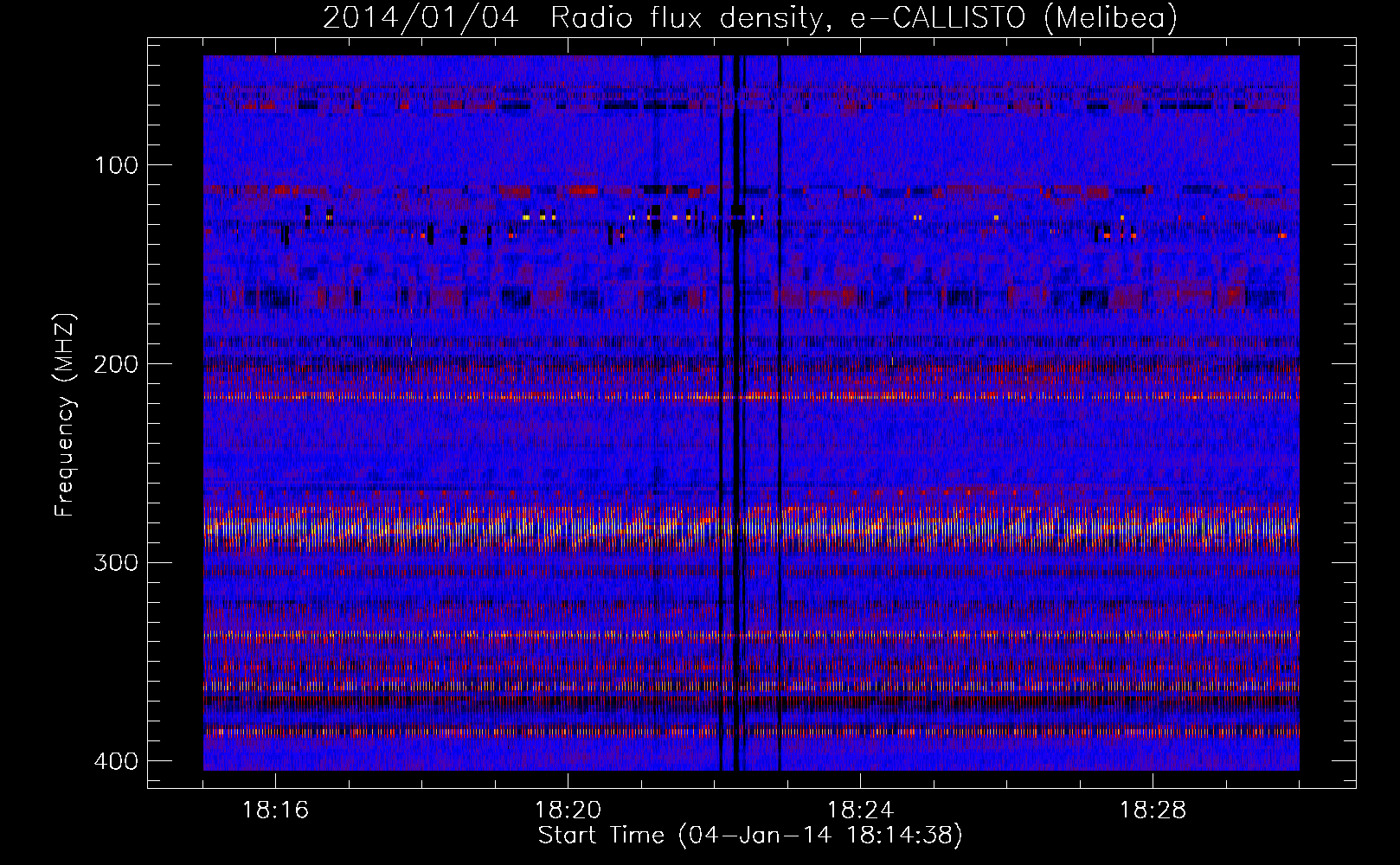Click the '18:24' time tick label
Image resolution: width=1400 pixels, height=865 pixels.
click(x=860, y=811)
